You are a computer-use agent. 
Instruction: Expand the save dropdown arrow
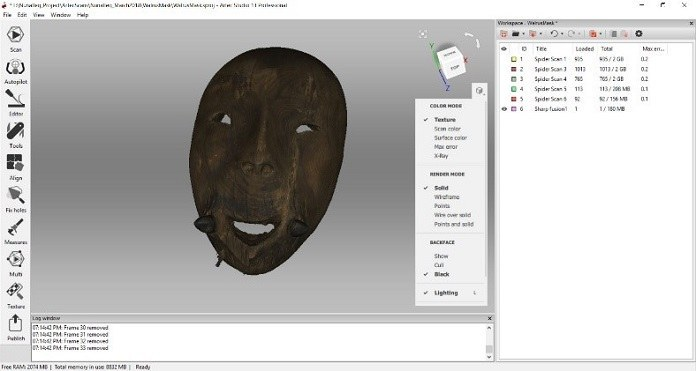click(601, 34)
